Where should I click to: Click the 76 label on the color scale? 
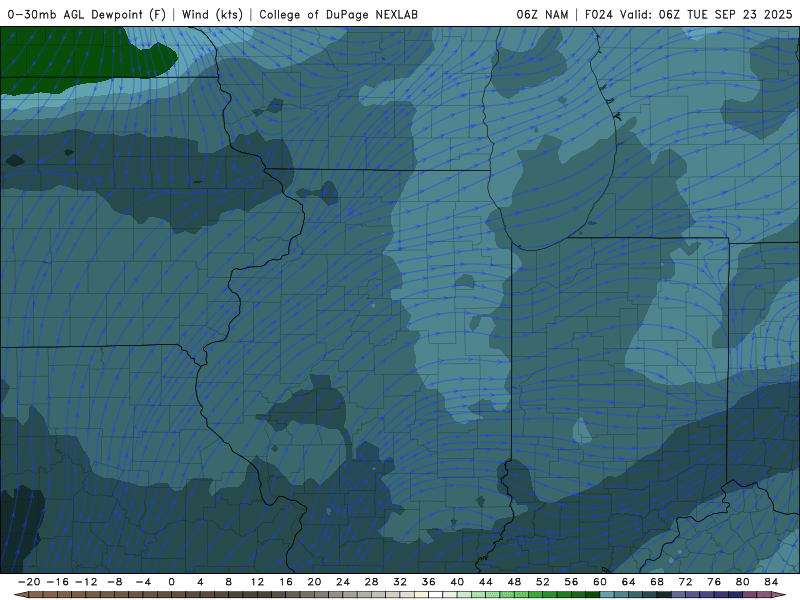pos(714,582)
